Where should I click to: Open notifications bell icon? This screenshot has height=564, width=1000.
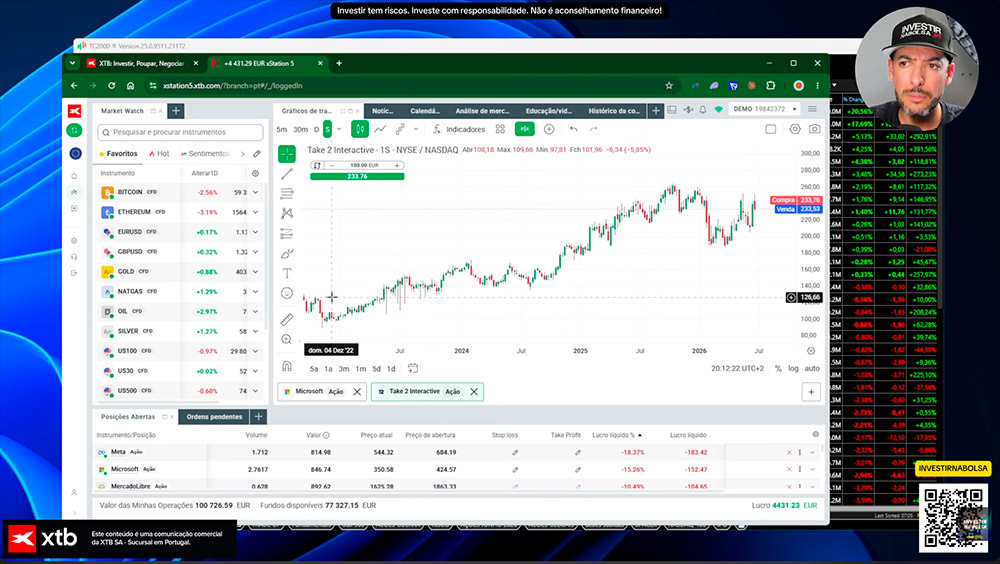703,110
